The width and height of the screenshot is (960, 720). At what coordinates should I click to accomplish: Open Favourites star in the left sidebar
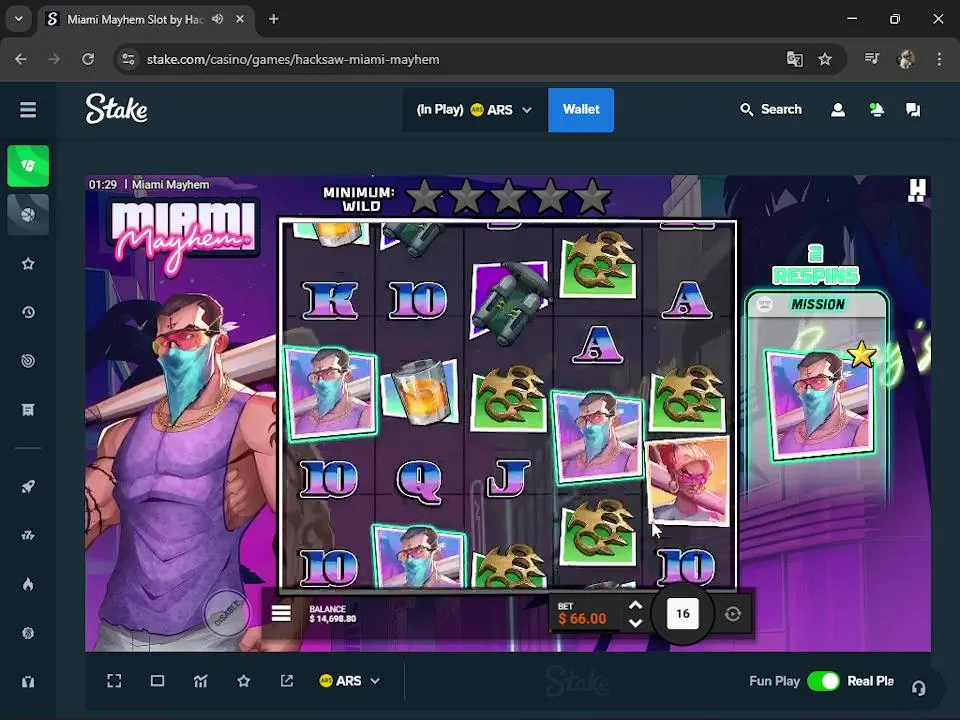click(28, 264)
